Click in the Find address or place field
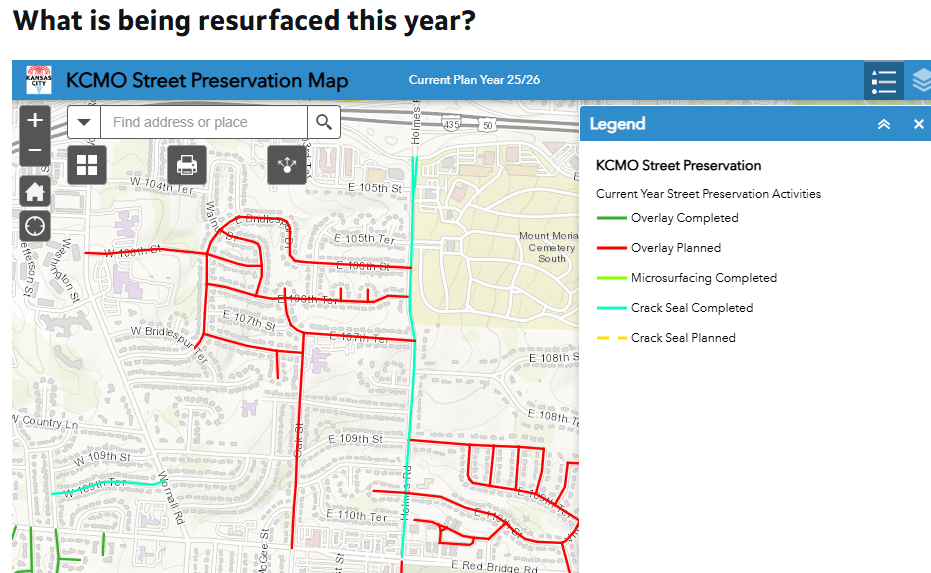The width and height of the screenshot is (931, 573). click(203, 122)
